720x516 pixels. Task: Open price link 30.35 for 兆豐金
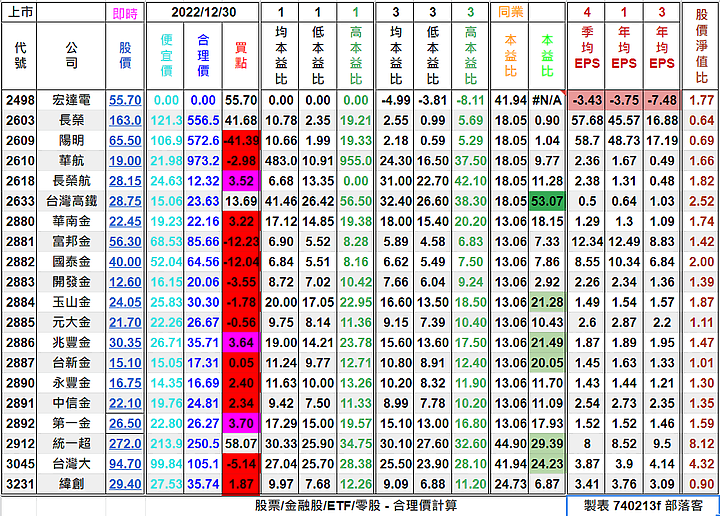coord(125,342)
